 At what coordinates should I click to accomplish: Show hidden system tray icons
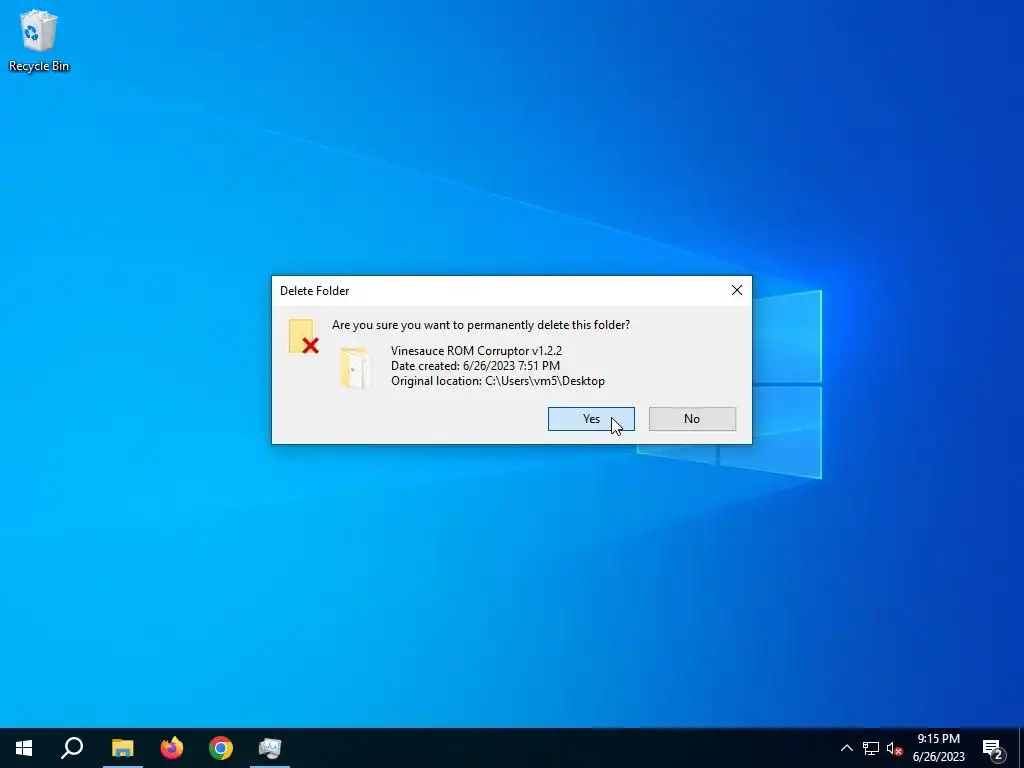[x=846, y=748]
